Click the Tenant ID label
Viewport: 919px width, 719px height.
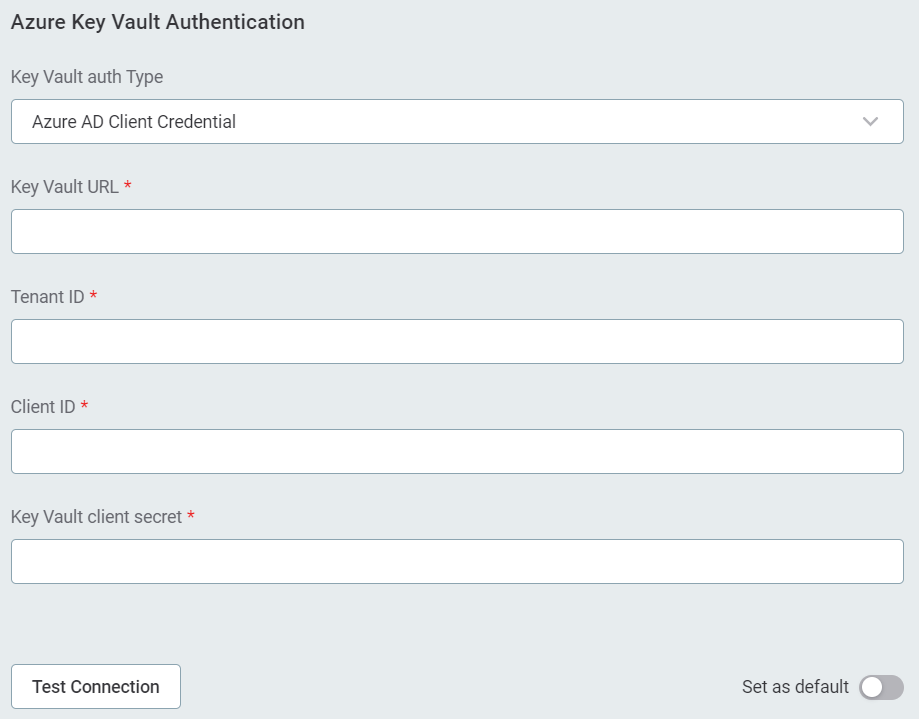pyautogui.click(x=48, y=297)
